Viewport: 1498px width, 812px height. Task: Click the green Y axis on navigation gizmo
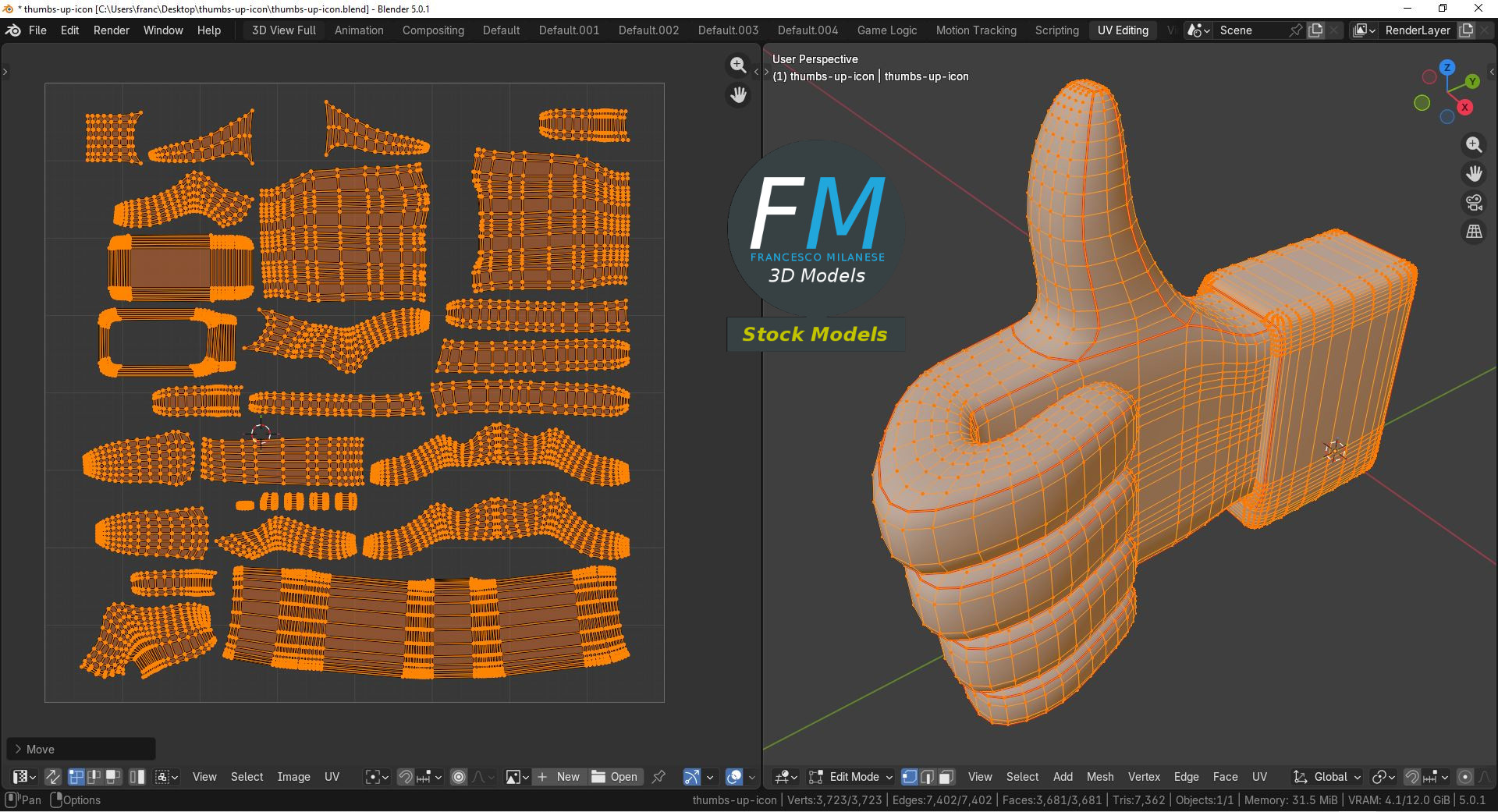click(1472, 81)
